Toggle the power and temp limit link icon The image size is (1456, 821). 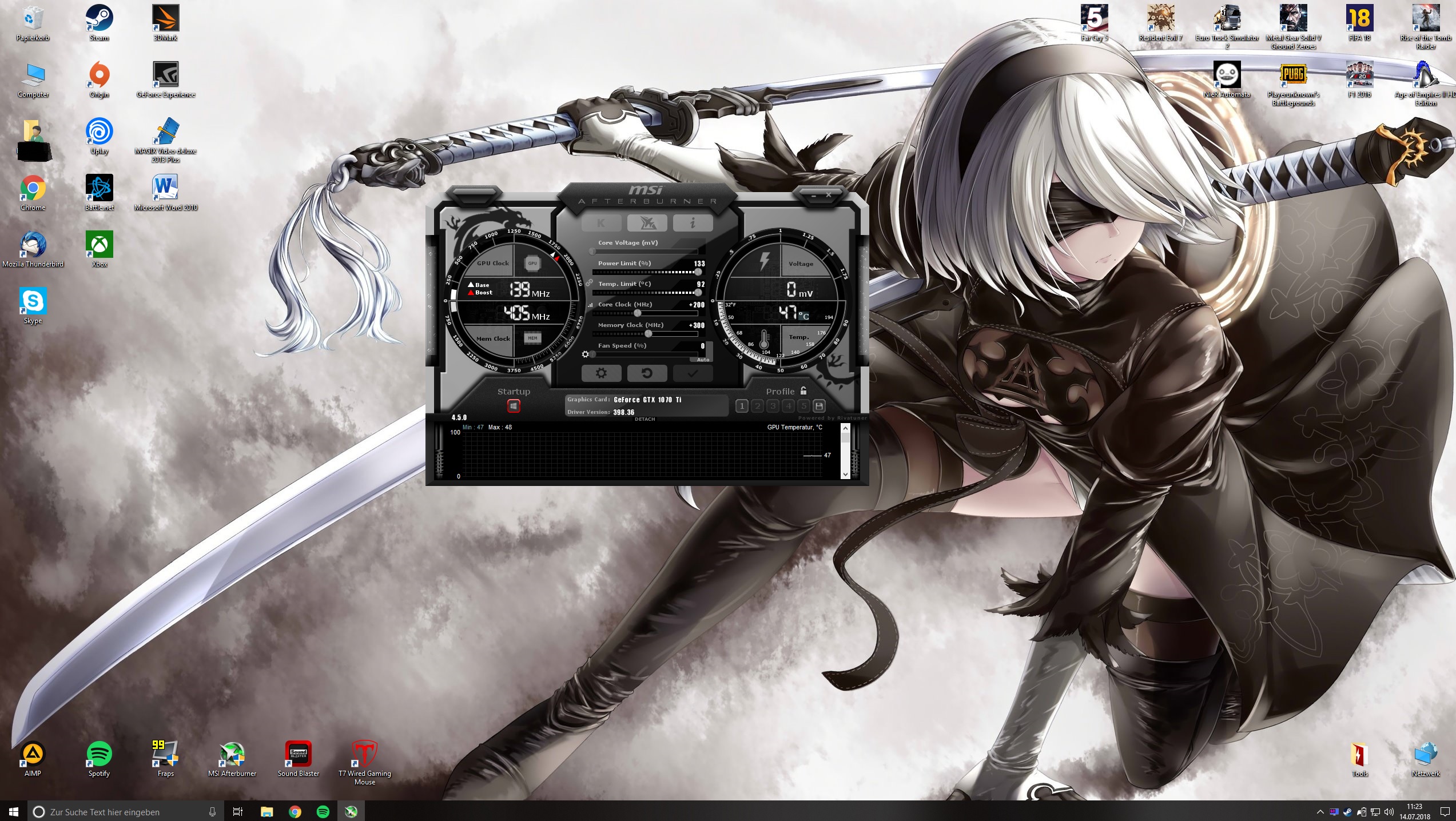point(589,283)
